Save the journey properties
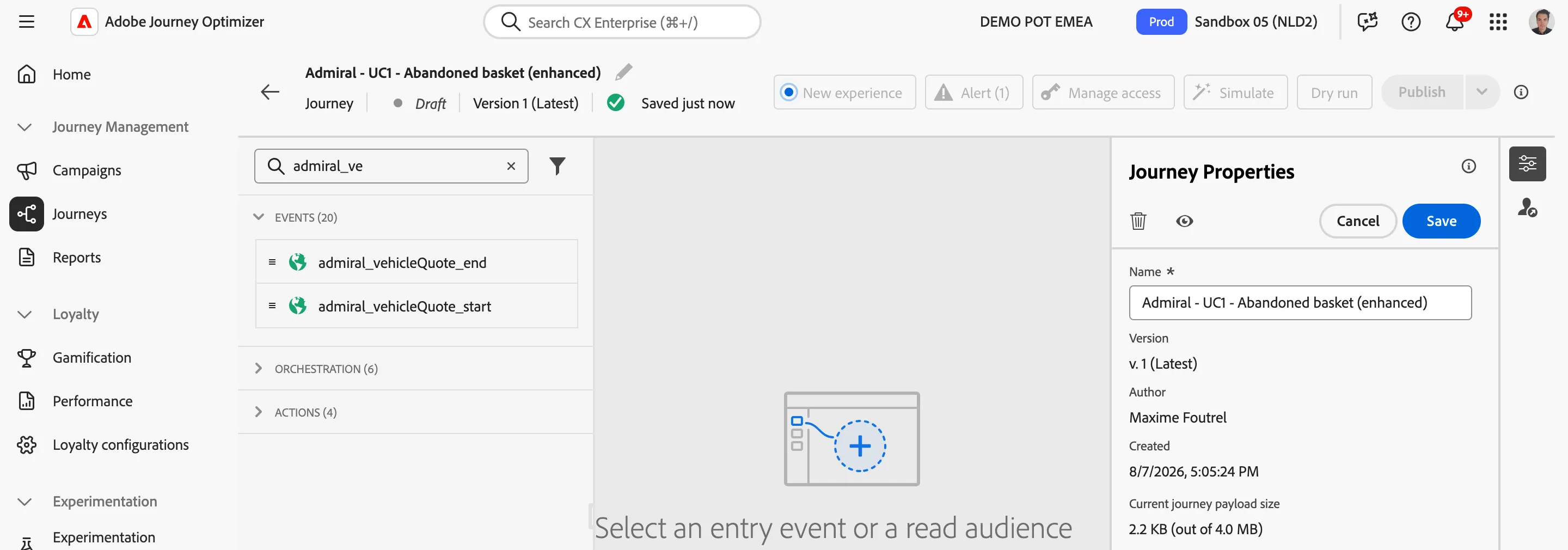This screenshot has height=550, width=1568. click(x=1441, y=221)
